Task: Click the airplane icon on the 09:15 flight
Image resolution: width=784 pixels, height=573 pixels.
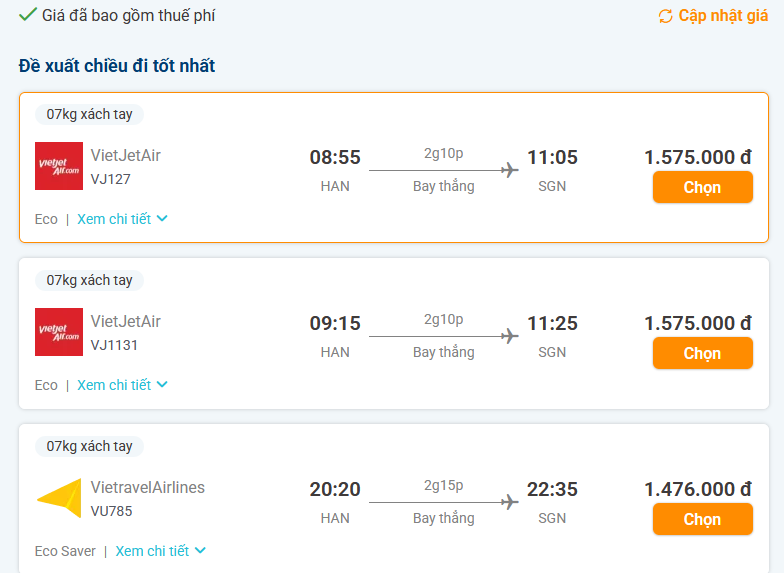Action: 509,336
